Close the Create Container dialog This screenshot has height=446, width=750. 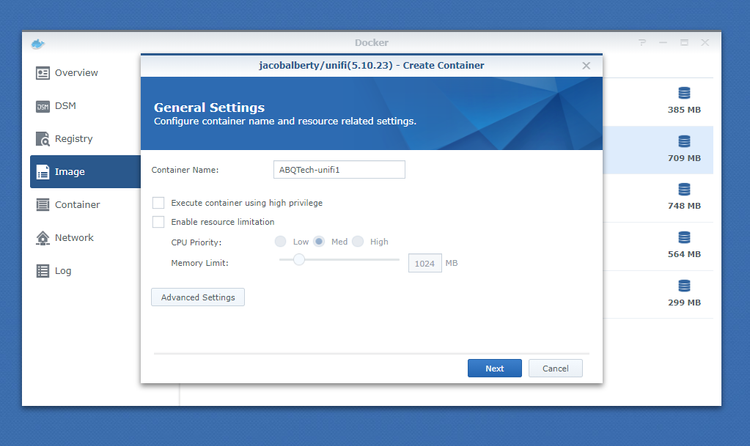[586, 66]
